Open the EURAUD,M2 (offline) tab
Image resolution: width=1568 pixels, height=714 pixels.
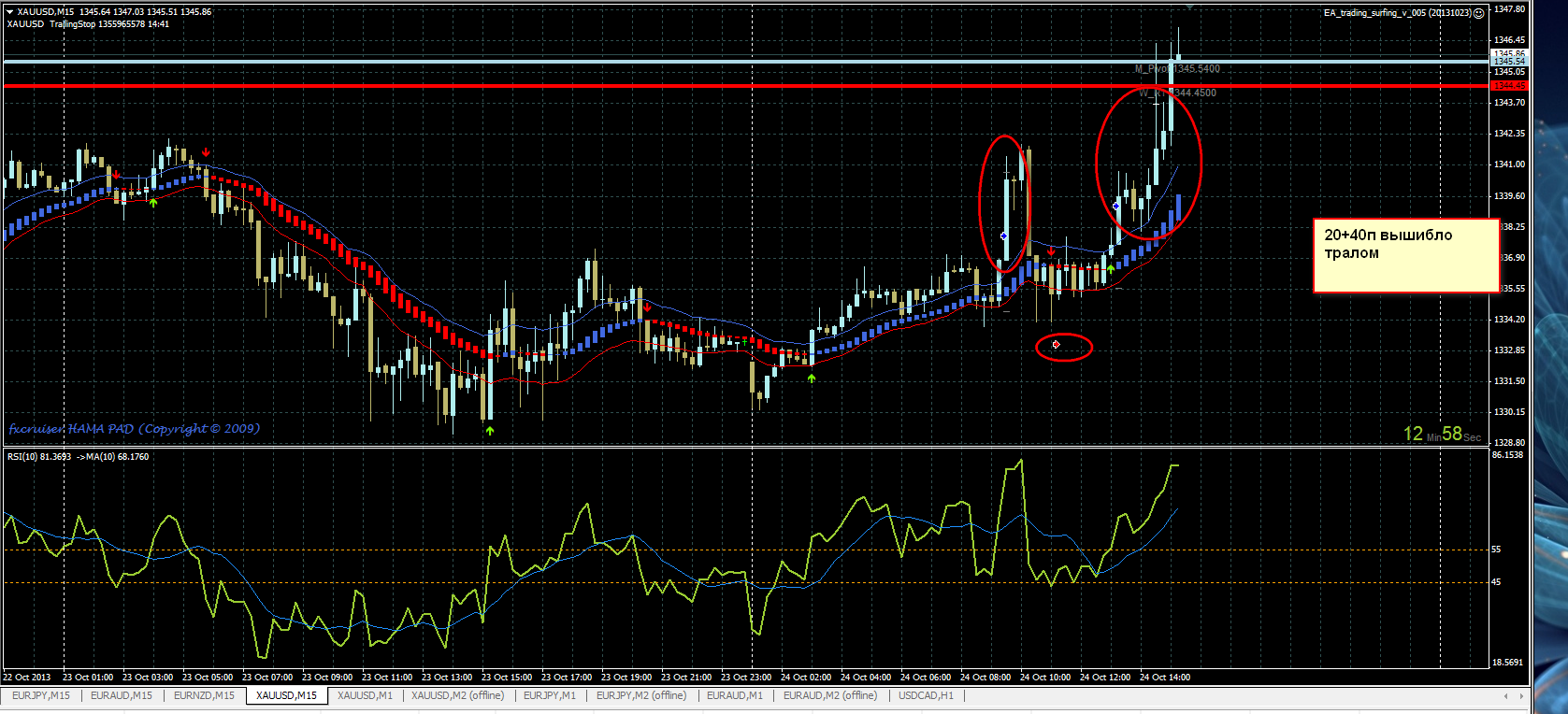coord(830,695)
